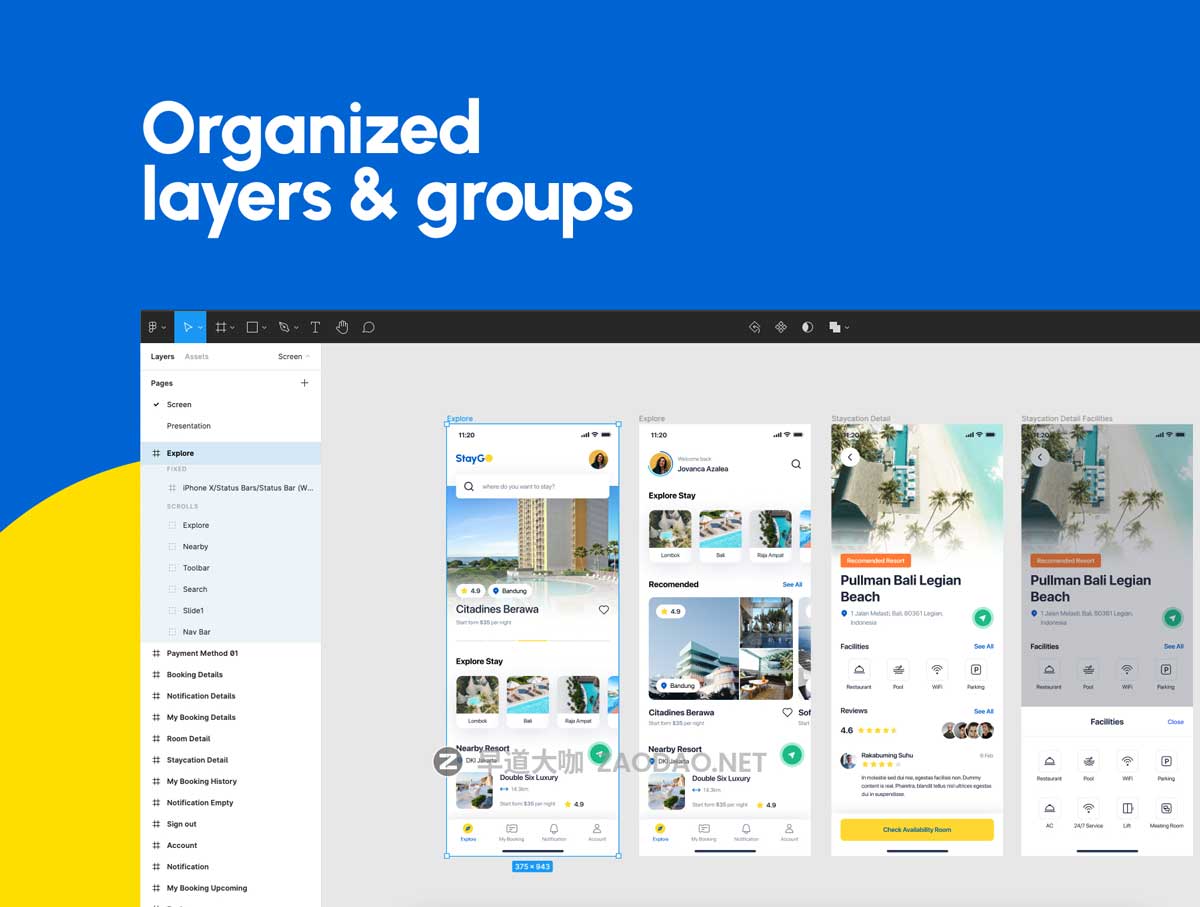Image resolution: width=1200 pixels, height=907 pixels.
Task: Select the Nav Bar layer
Action: coord(196,632)
